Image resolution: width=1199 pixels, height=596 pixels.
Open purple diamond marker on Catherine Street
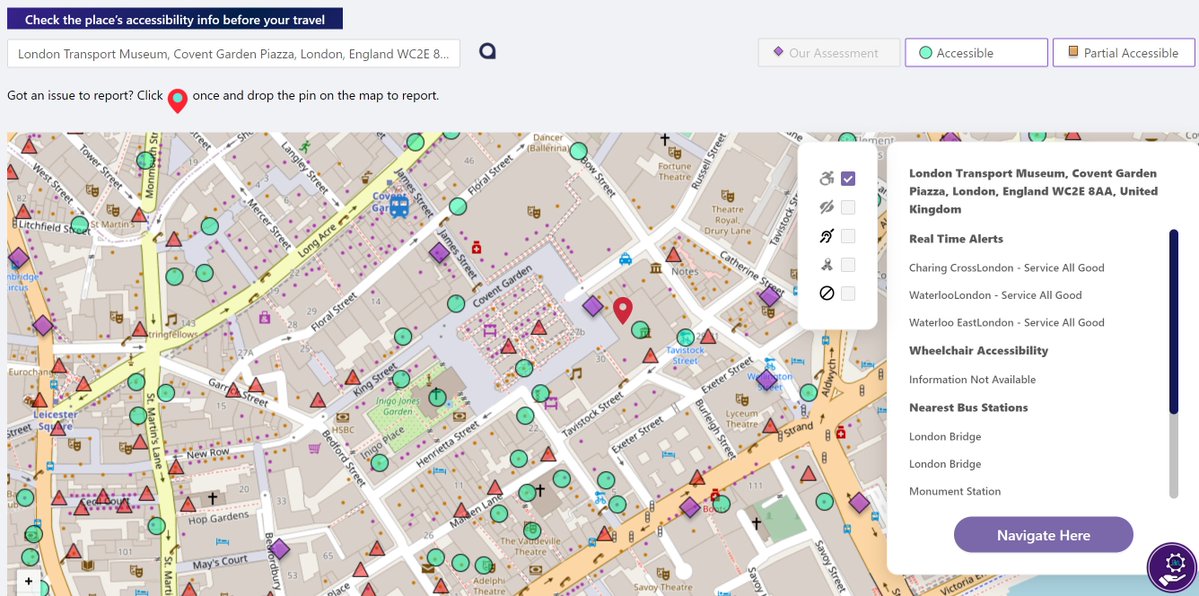(769, 297)
